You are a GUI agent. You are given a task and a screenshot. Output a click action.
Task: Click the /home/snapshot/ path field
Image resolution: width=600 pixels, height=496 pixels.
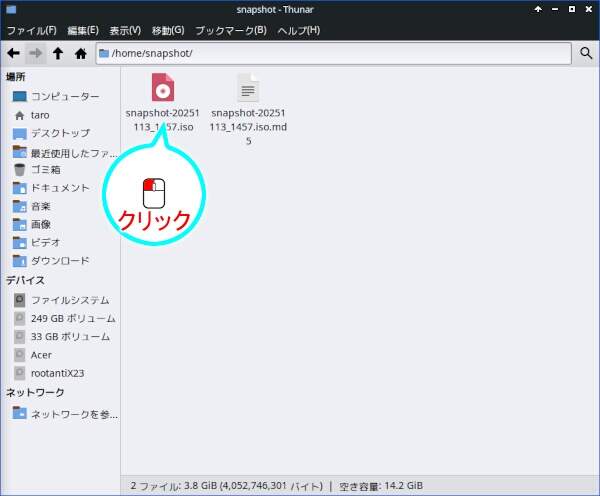[334, 53]
